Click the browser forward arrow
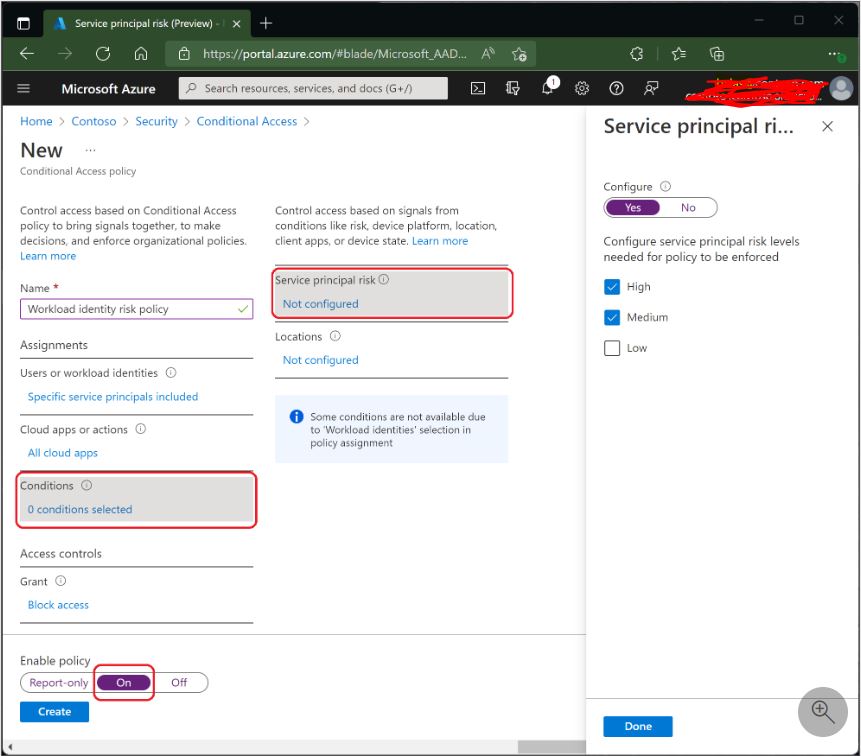The height and width of the screenshot is (756, 861). [65, 53]
